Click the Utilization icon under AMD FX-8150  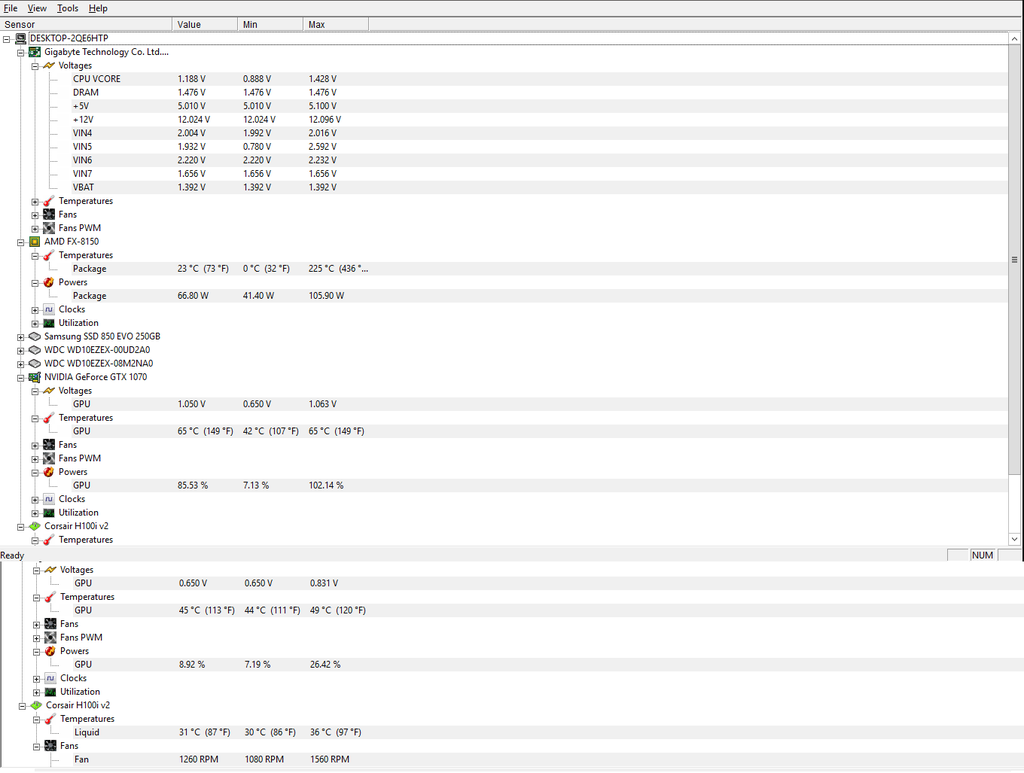[x=49, y=323]
